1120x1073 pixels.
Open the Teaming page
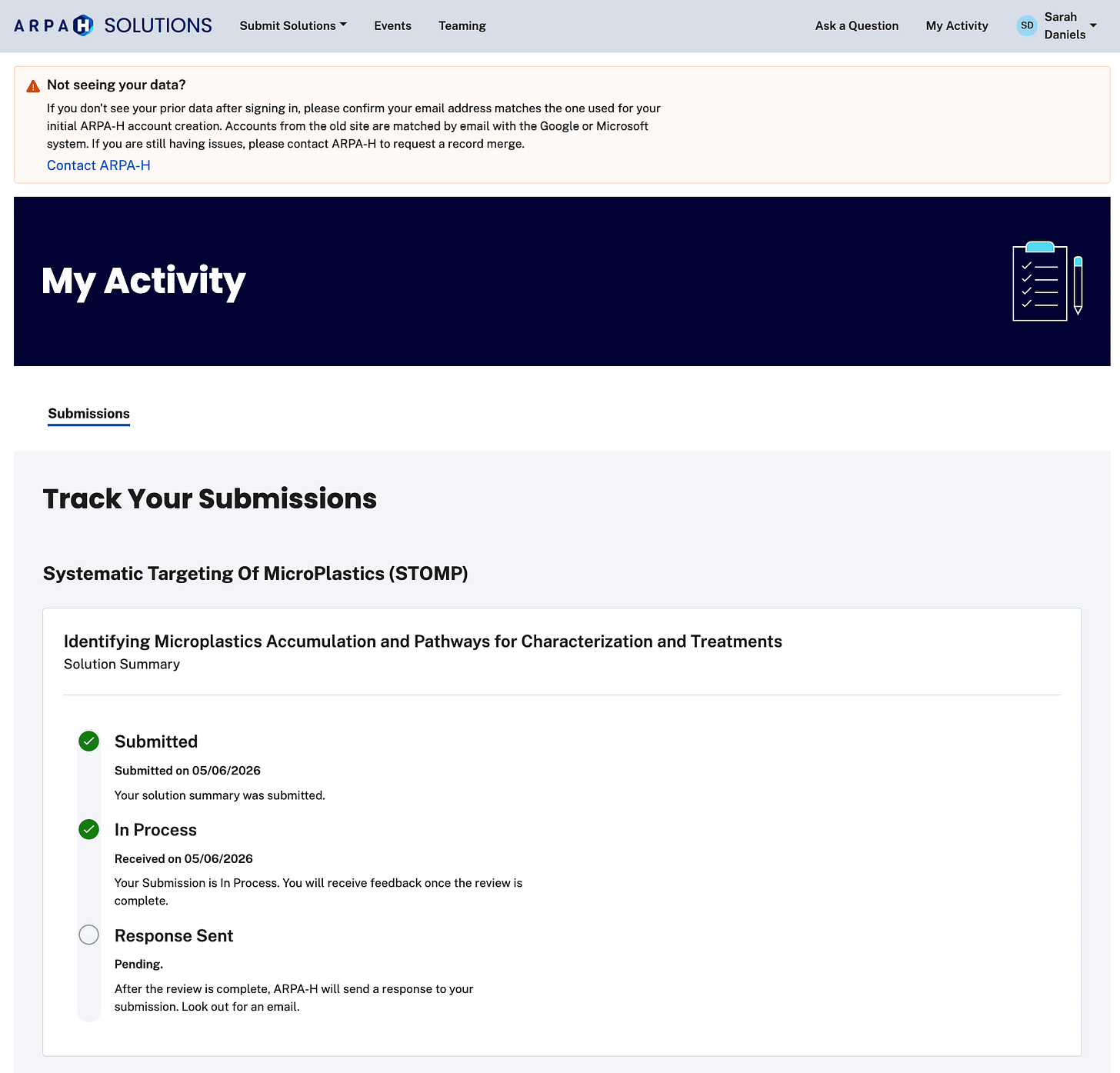click(462, 25)
